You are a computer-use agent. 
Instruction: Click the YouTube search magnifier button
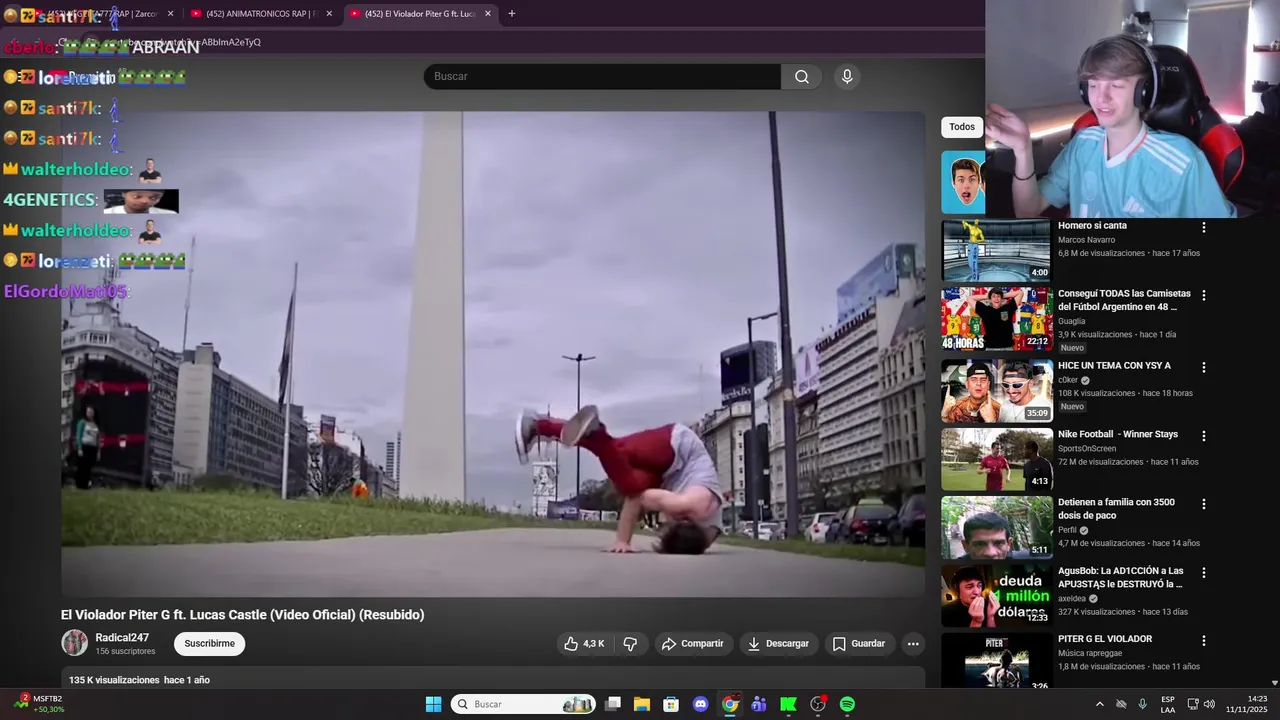802,77
